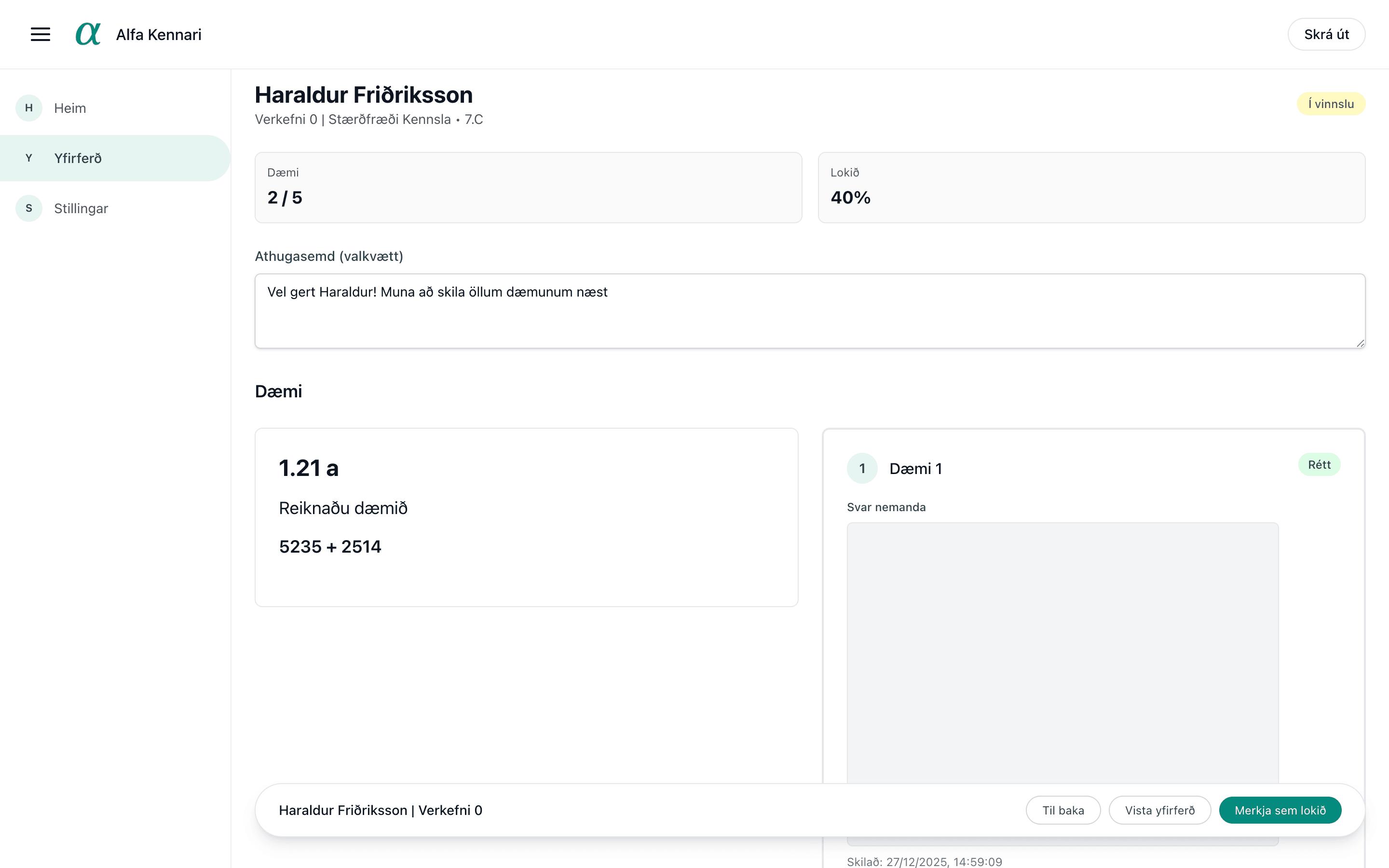Screen dimensions: 1389x868
Task: Click the Y avatar icon for Yfirferð
Action: [29, 158]
